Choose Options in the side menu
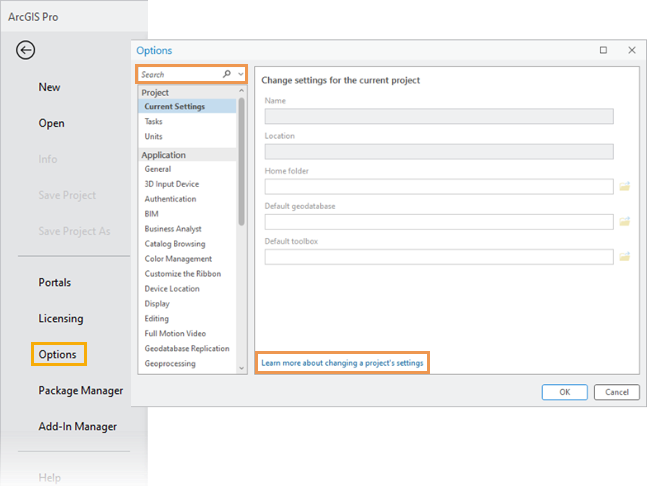 pos(57,354)
